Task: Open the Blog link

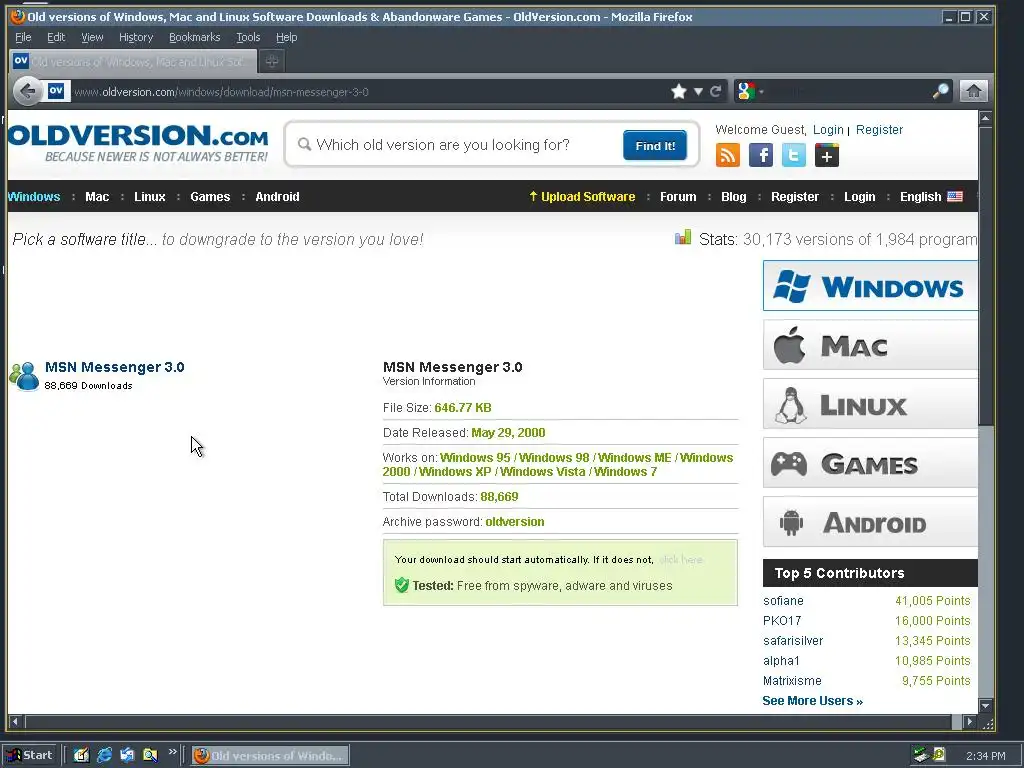Action: point(733,197)
